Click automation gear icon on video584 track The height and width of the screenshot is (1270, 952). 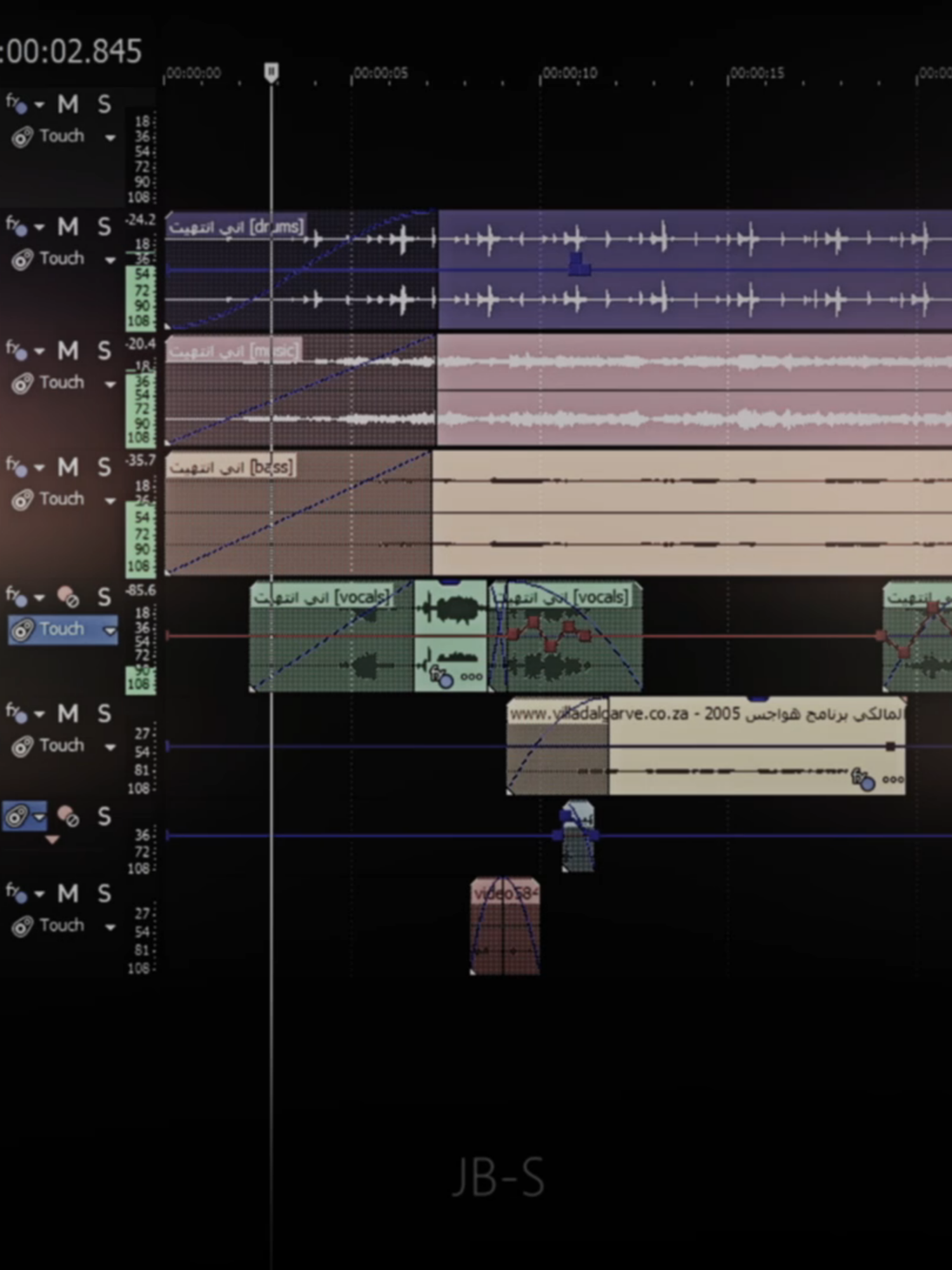(22, 926)
